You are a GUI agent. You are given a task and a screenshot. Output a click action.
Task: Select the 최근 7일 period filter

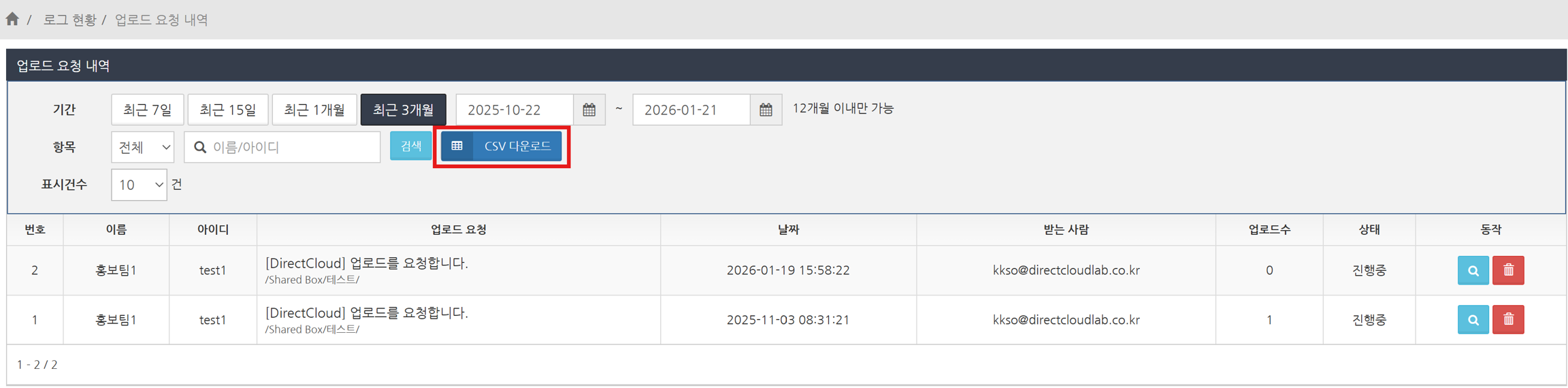(x=147, y=110)
